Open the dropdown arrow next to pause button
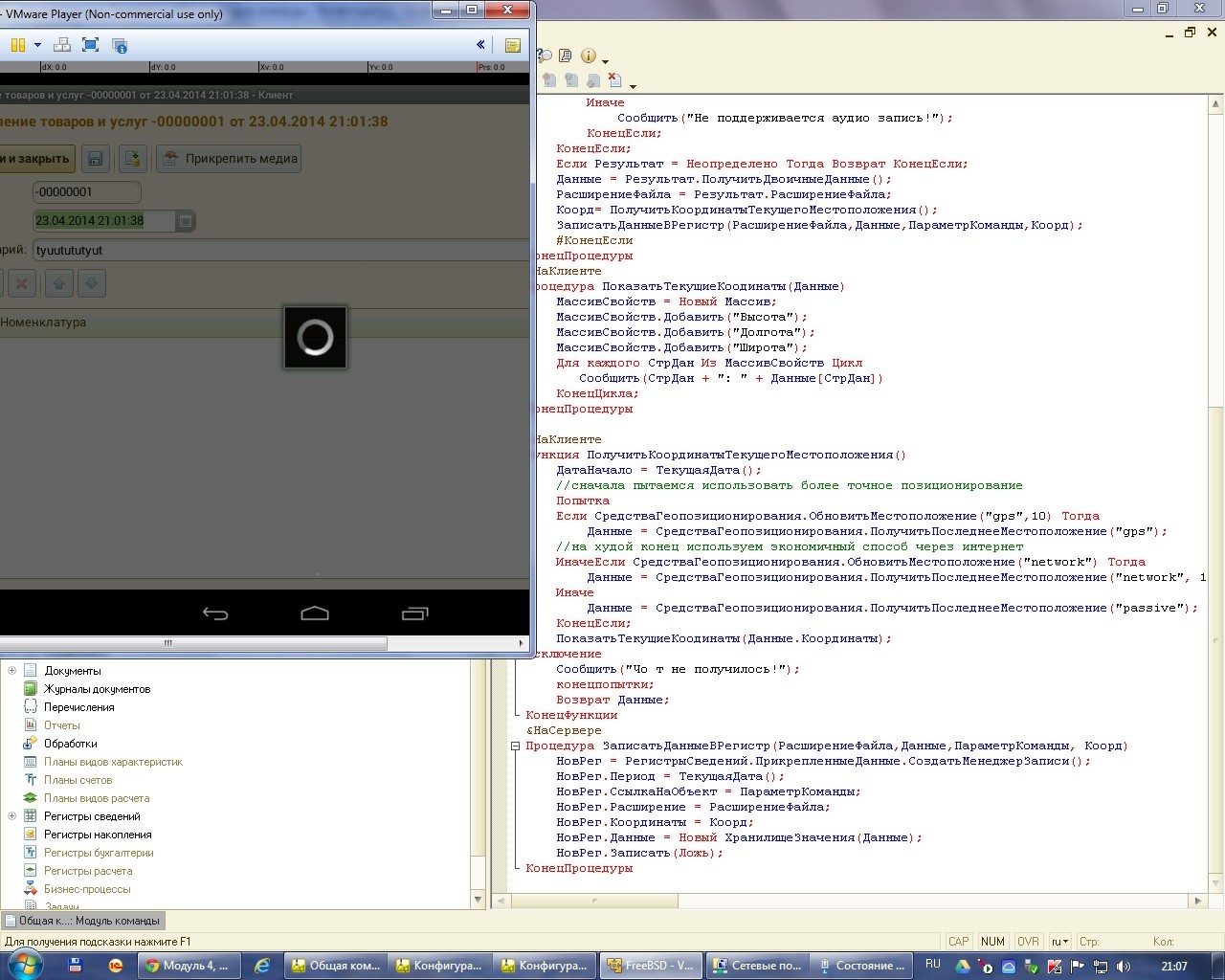Viewport: 1225px width, 980px height. tap(37, 45)
